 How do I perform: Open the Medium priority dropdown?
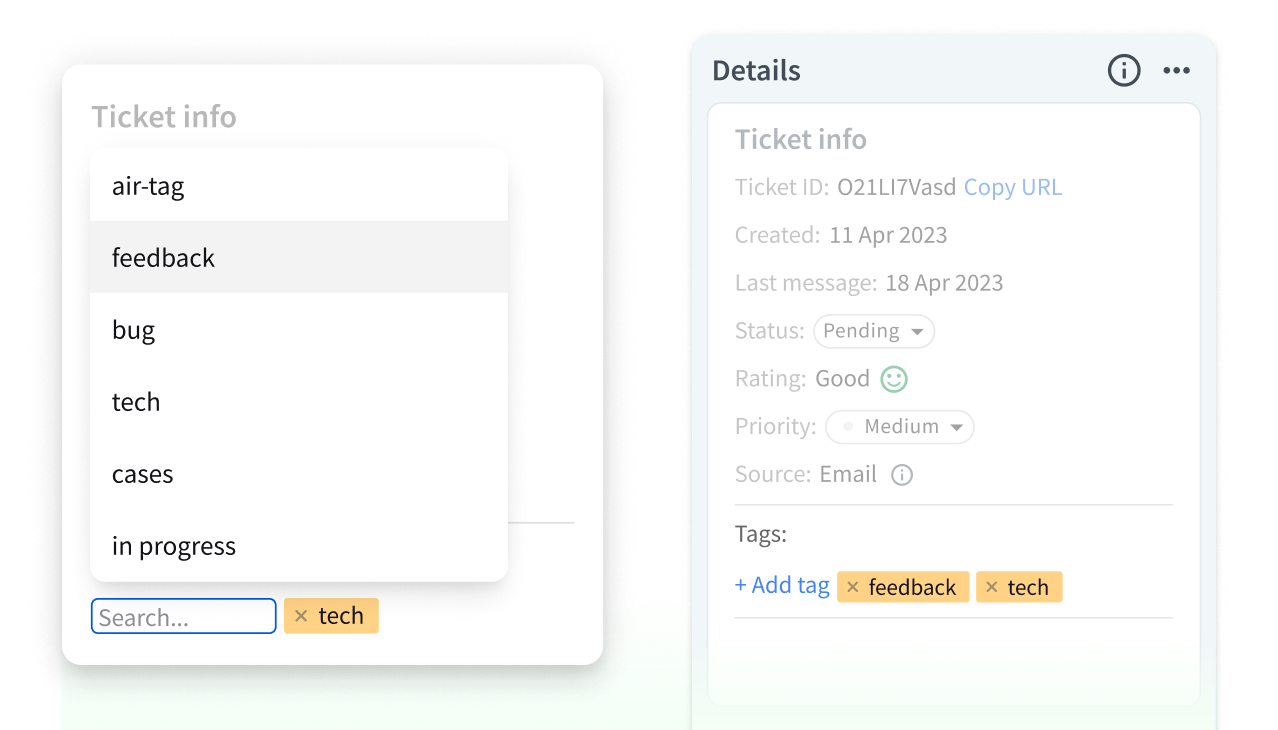(898, 426)
